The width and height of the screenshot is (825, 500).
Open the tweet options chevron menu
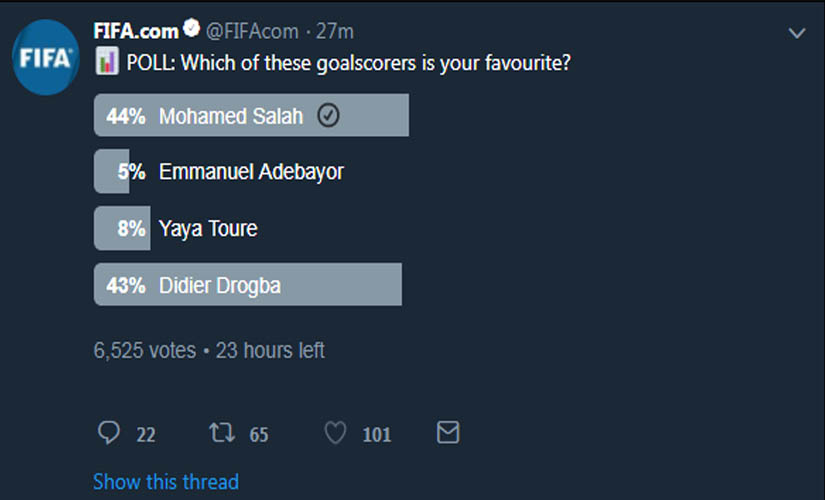[x=796, y=34]
